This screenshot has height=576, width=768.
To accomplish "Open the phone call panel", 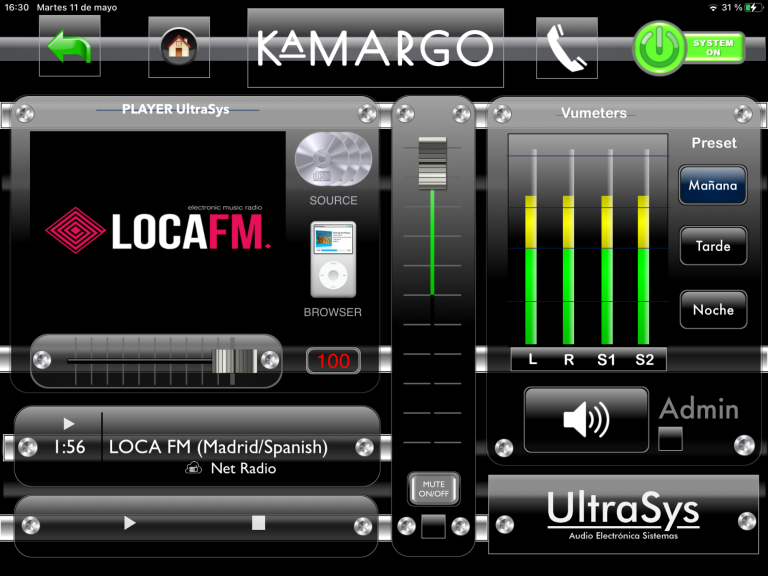I will coord(567,48).
